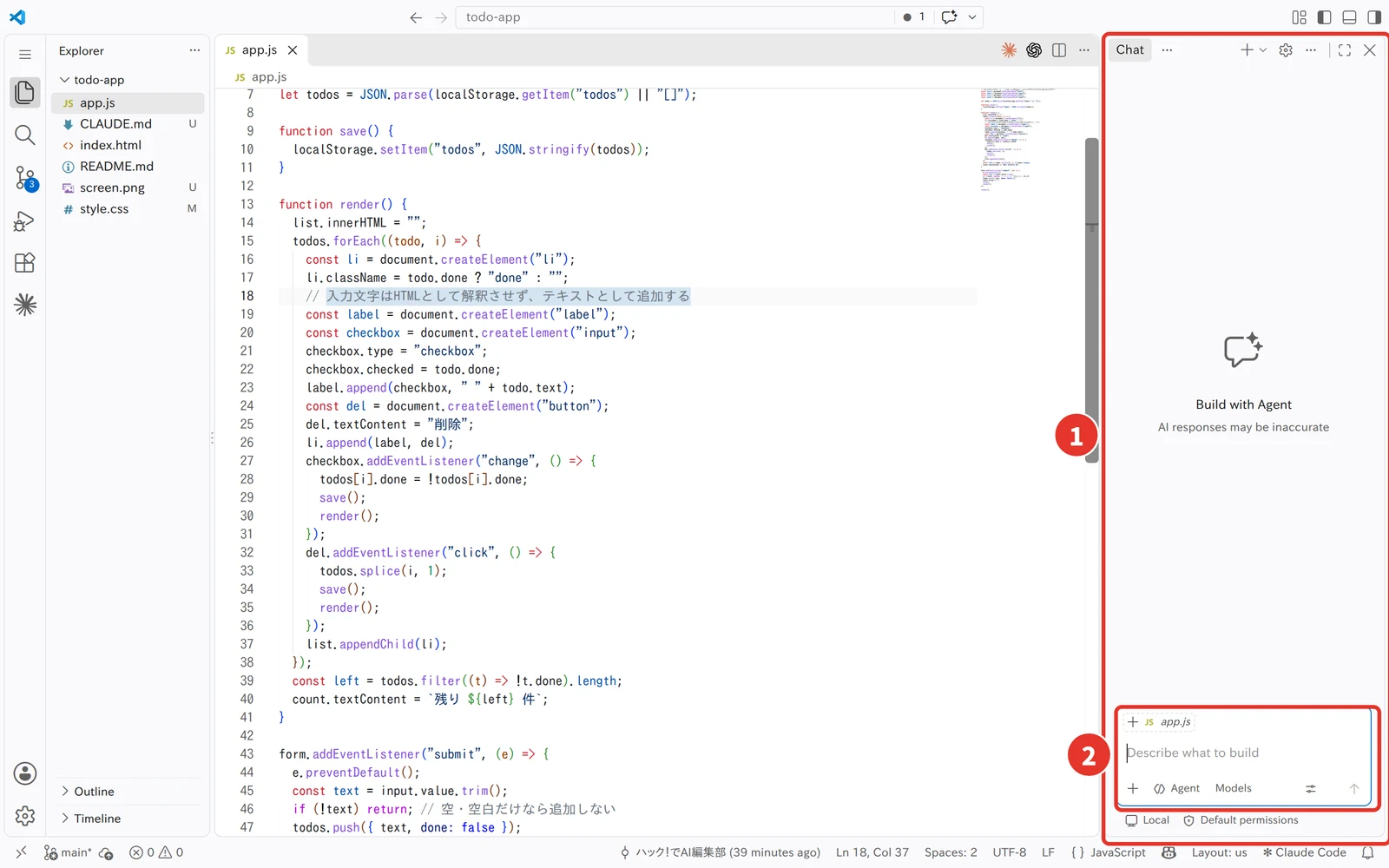This screenshot has width=1389, height=868.
Task: Open the Accounts menu icon
Action: tap(25, 773)
